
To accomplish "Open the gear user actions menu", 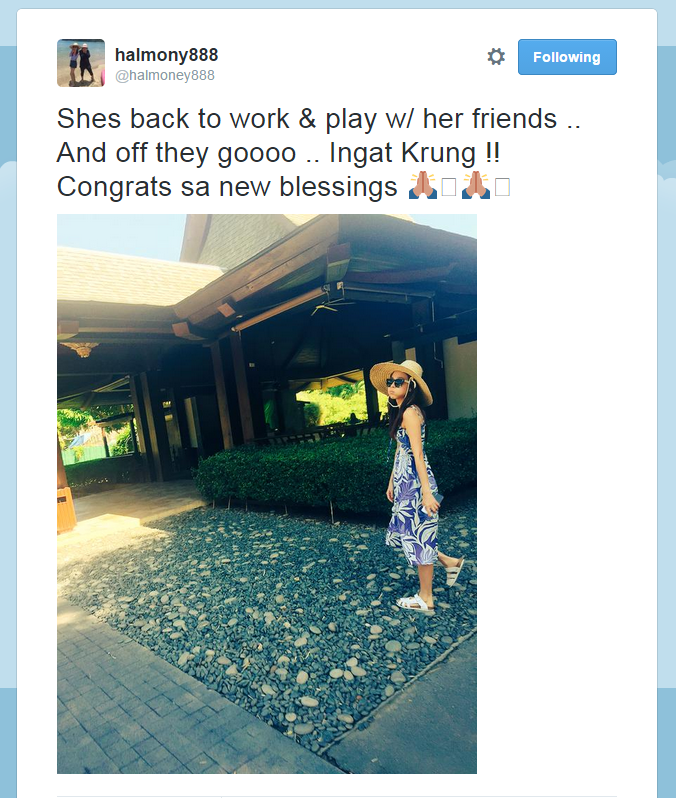I will point(496,56).
